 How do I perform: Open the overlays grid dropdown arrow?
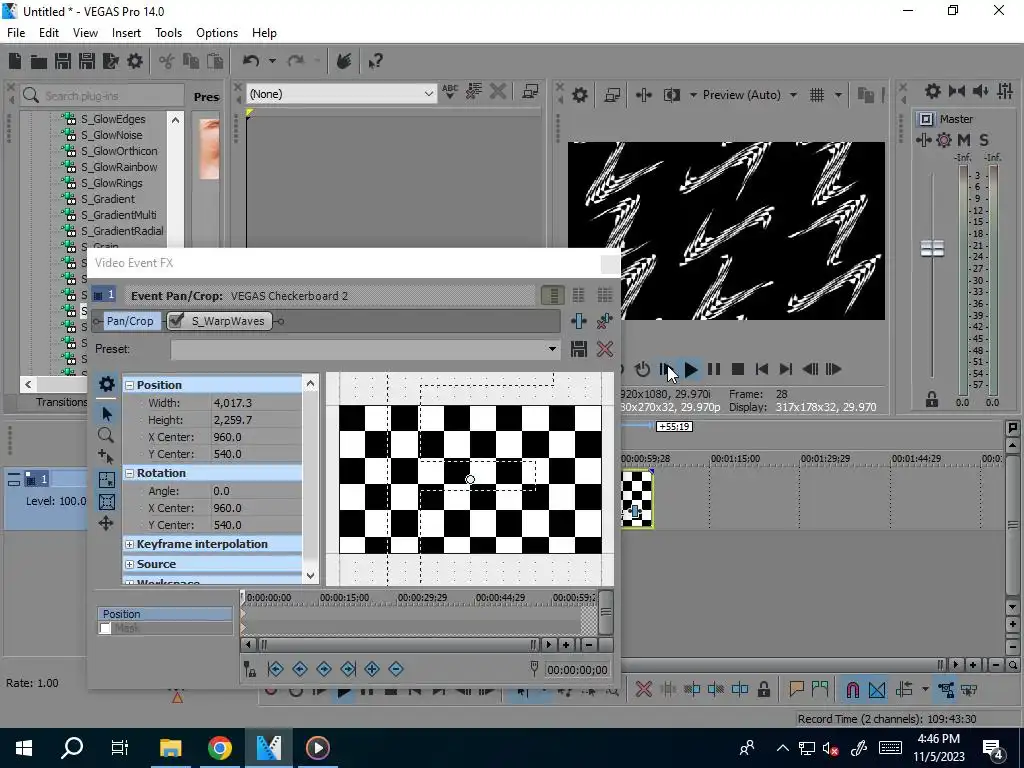pos(838,95)
